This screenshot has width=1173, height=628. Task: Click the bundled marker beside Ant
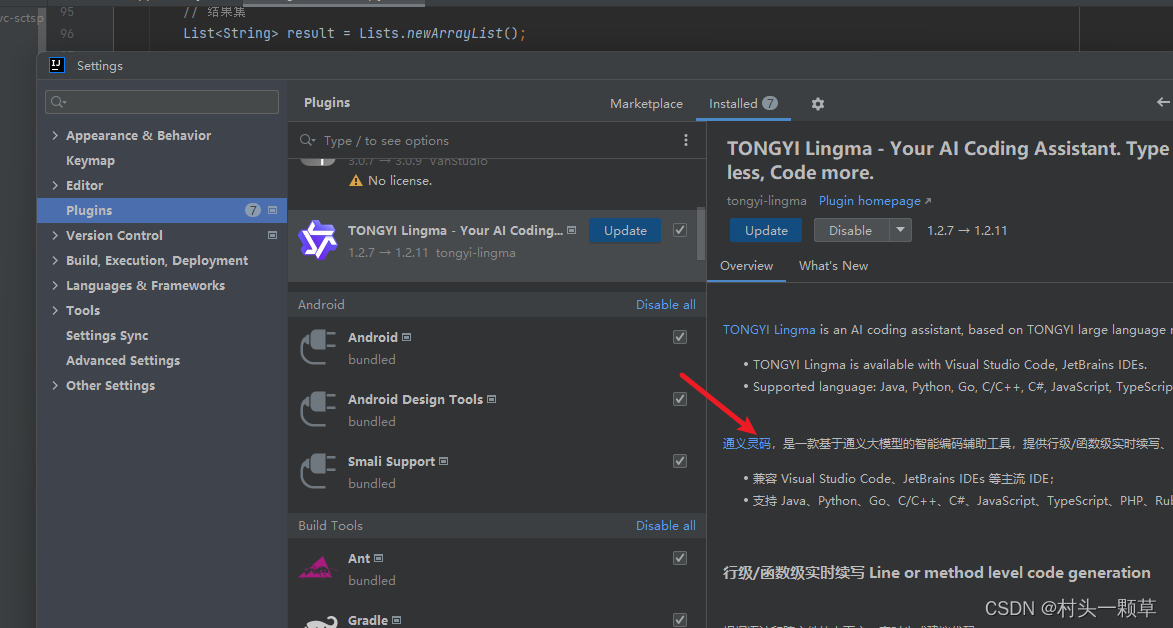coord(379,558)
